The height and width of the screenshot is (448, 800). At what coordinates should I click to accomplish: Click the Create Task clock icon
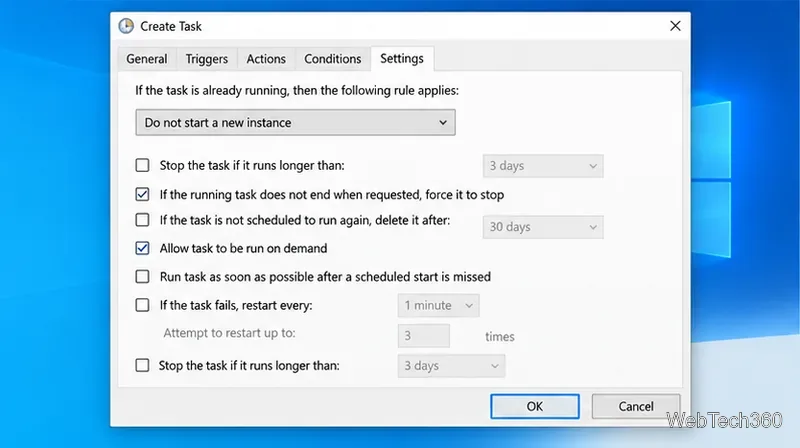(x=126, y=26)
